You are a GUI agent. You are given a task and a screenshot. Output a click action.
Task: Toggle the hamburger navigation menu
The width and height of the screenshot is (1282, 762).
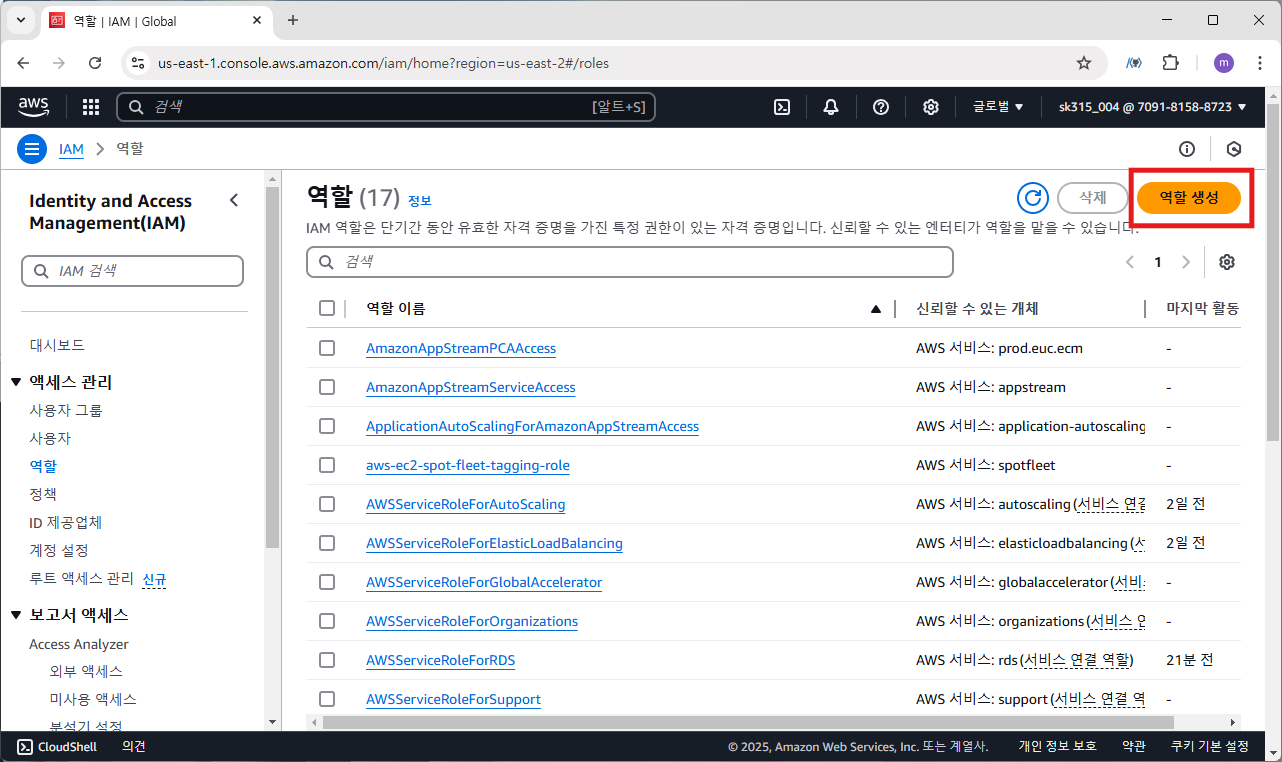click(32, 149)
